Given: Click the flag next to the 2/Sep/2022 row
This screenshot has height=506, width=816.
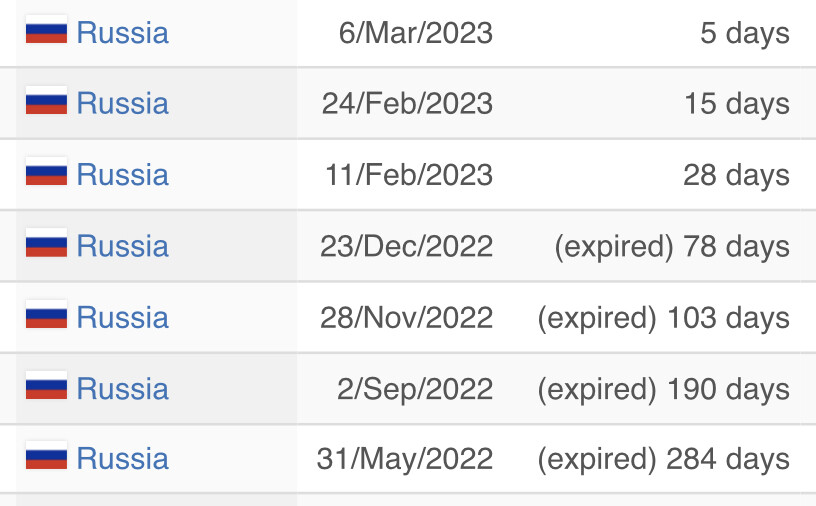Looking at the screenshot, I should pyautogui.click(x=46, y=388).
